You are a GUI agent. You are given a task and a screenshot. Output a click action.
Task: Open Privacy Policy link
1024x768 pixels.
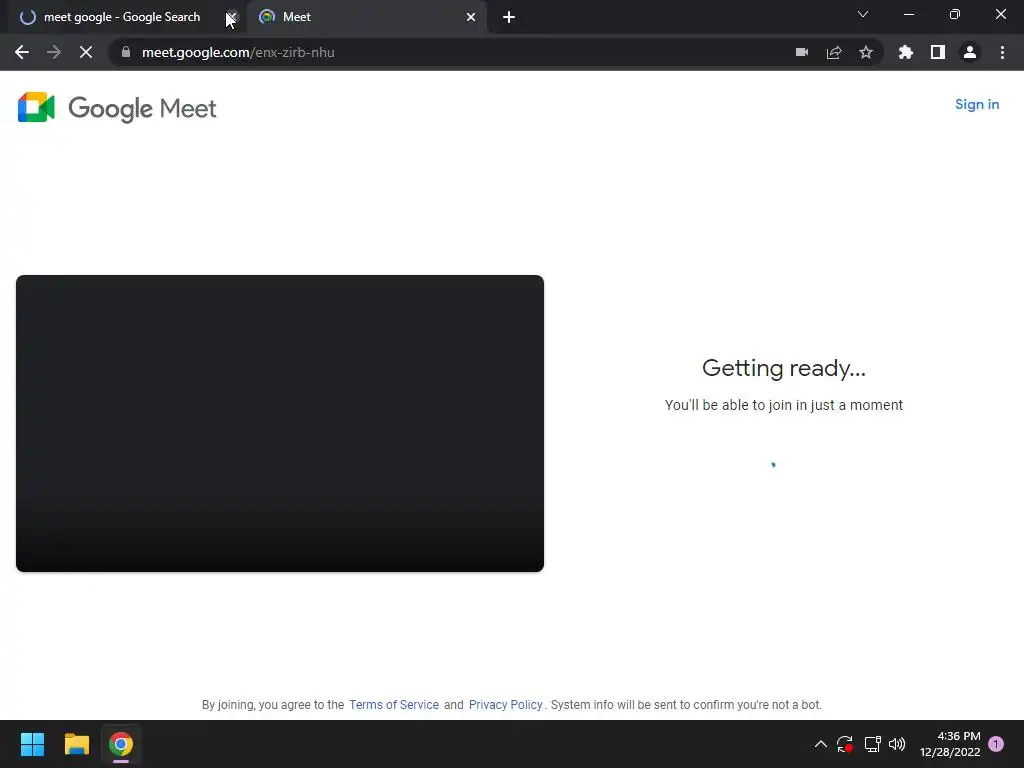505,705
